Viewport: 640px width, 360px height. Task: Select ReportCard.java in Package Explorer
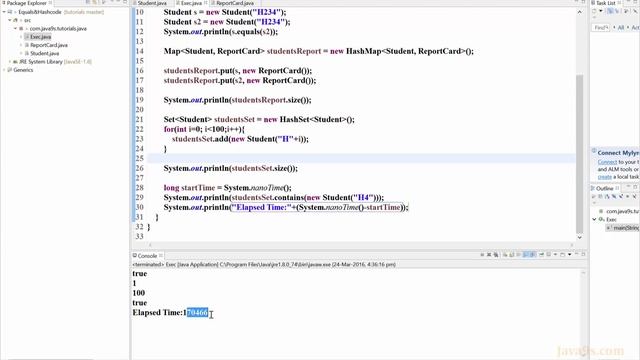tap(49, 45)
